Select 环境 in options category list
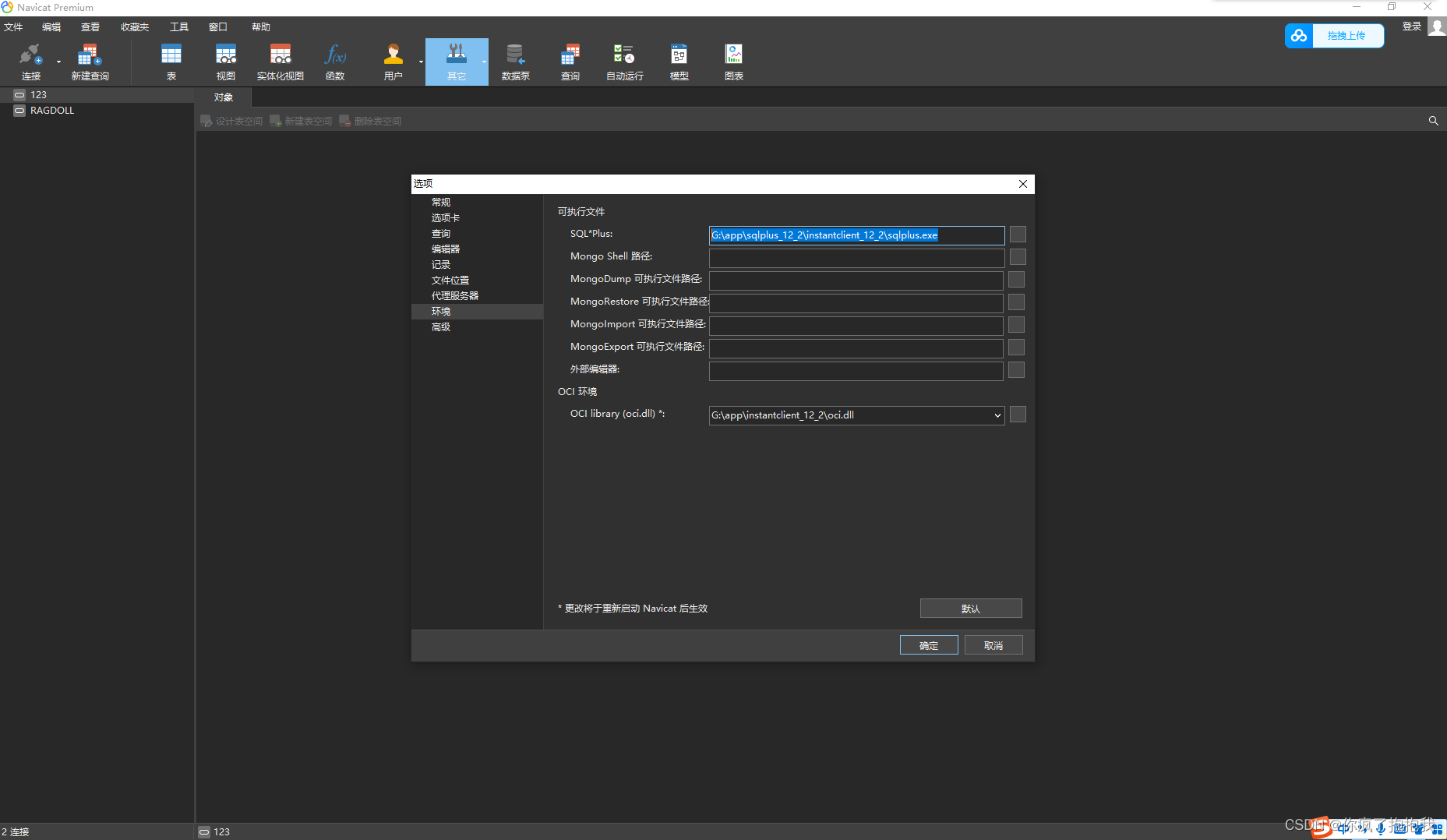Image resolution: width=1447 pixels, height=840 pixels. point(477,312)
